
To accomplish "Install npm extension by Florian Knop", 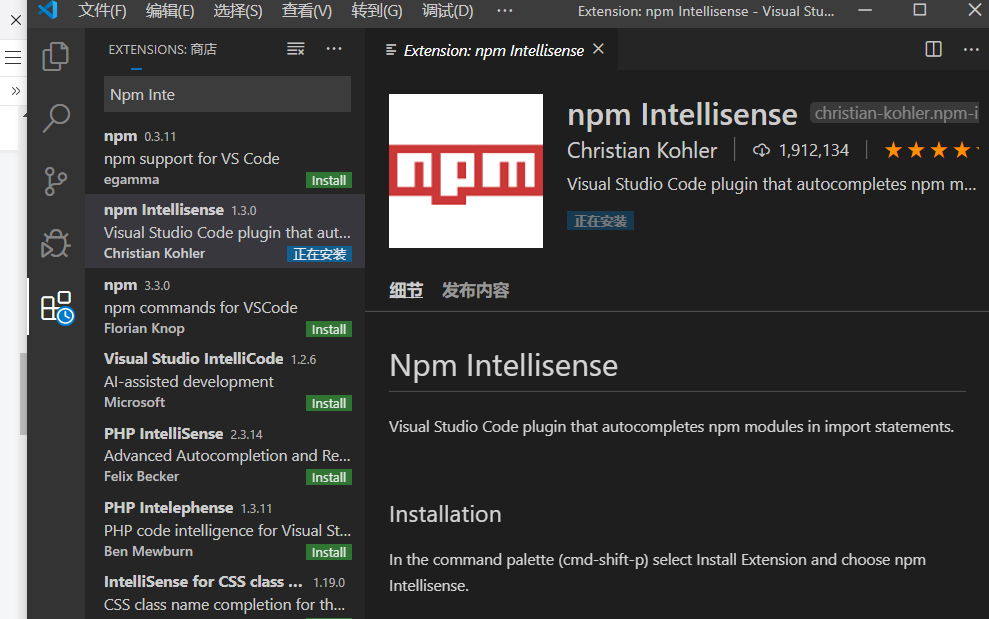I will (x=329, y=329).
